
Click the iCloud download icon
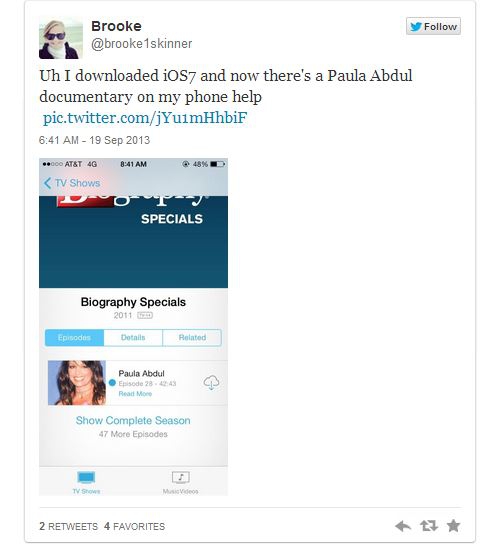click(211, 382)
